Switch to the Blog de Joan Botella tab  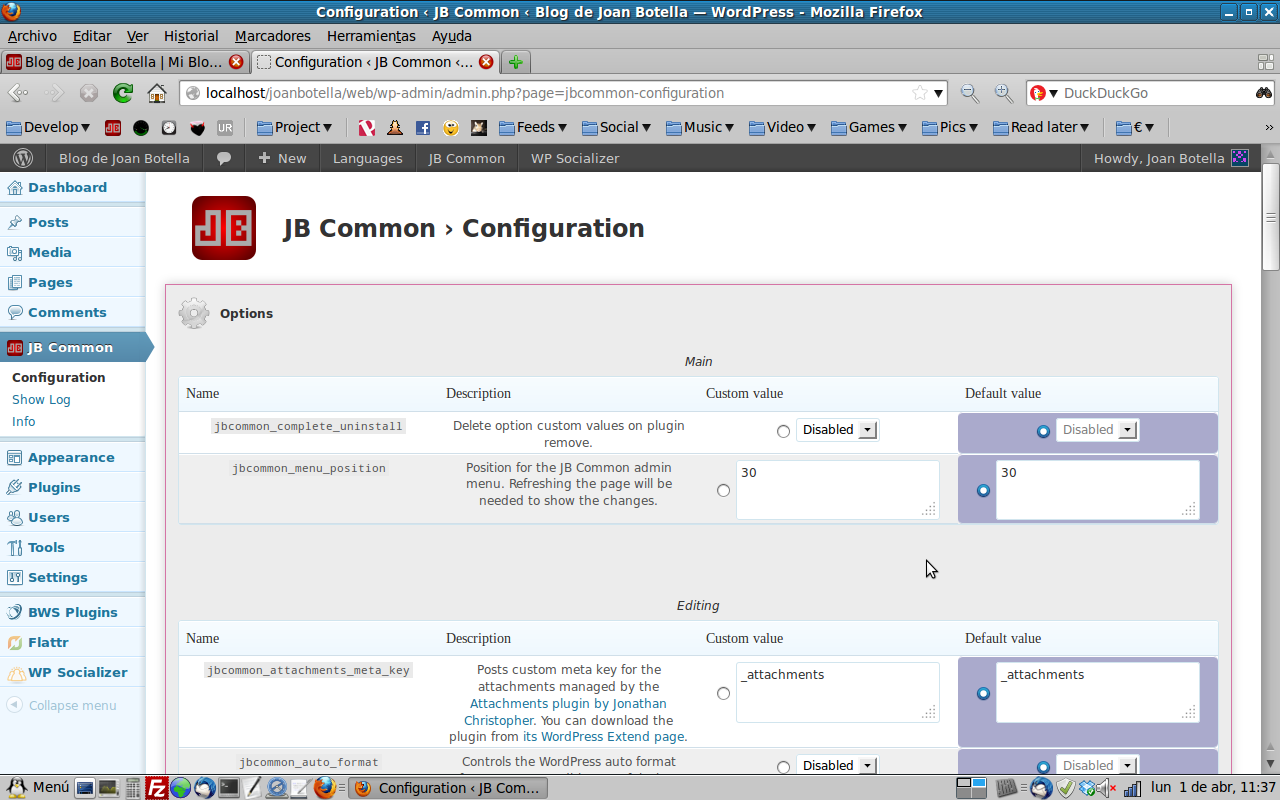click(x=125, y=62)
